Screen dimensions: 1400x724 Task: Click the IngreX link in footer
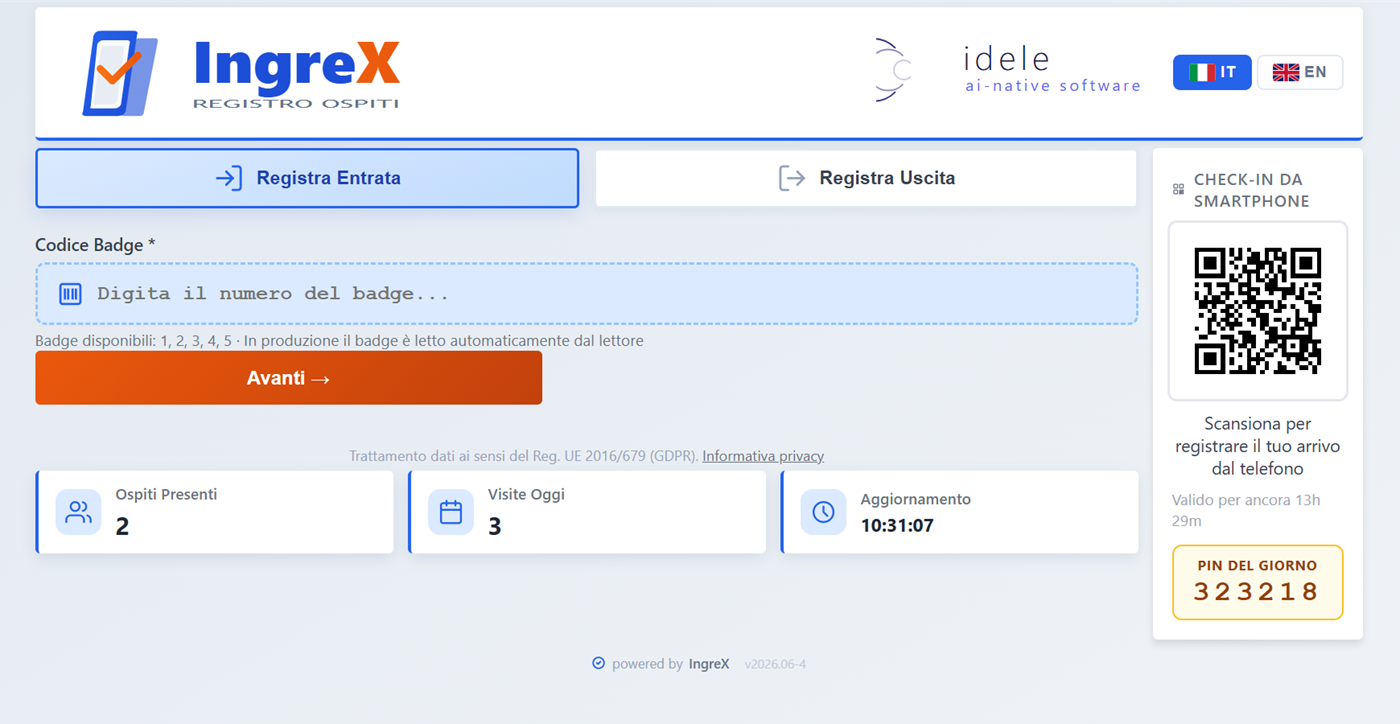709,664
